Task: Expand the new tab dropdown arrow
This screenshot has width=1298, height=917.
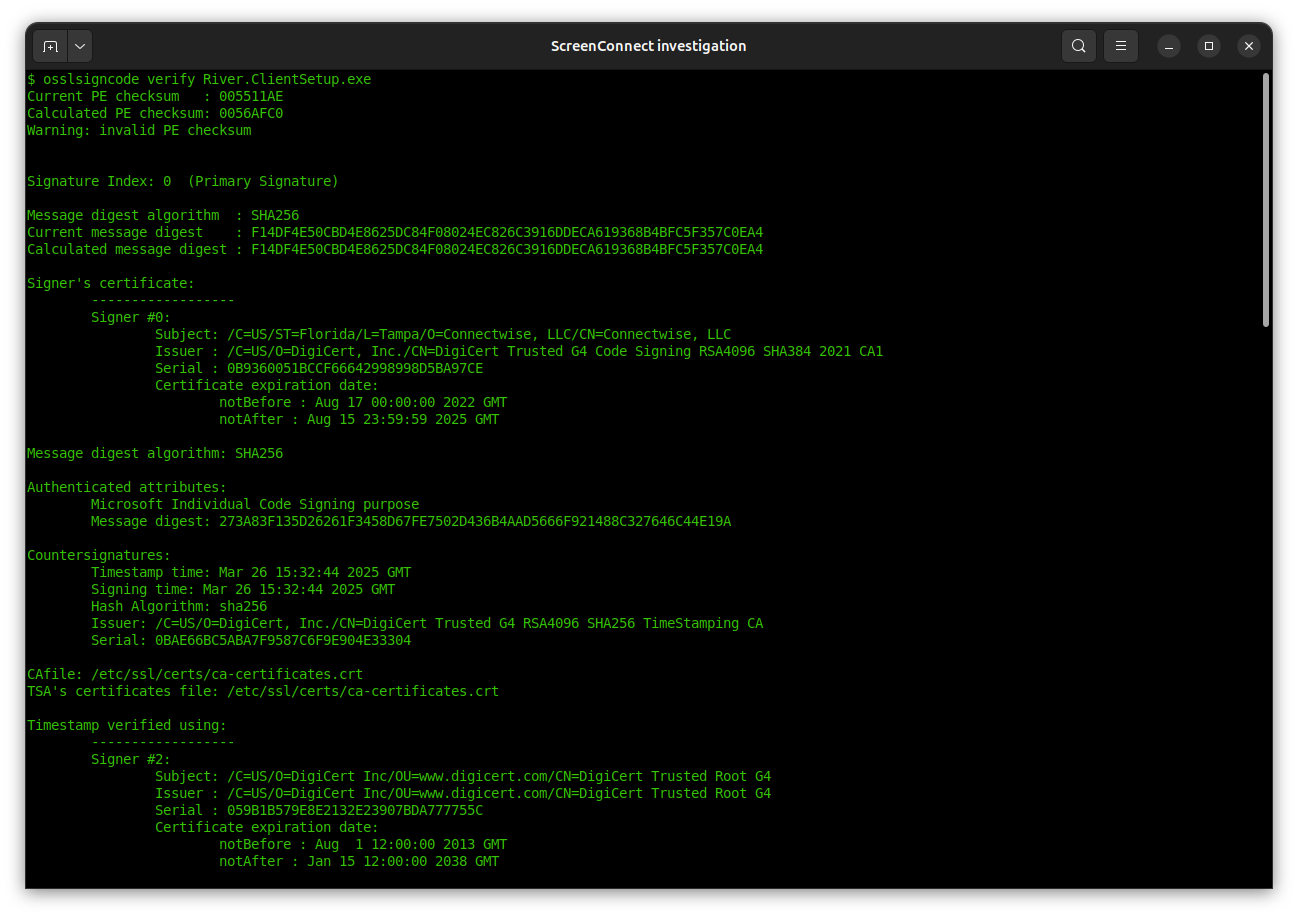Action: pyautogui.click(x=79, y=46)
